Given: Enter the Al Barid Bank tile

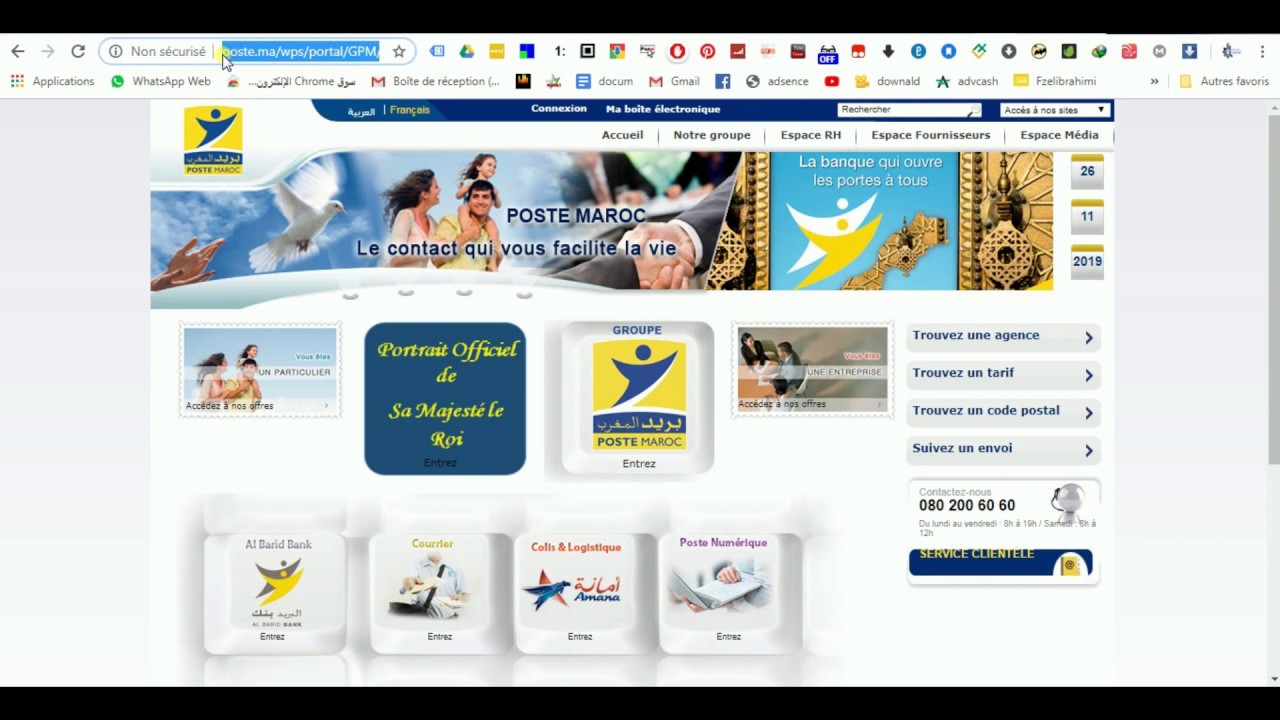Looking at the screenshot, I should click(275, 592).
